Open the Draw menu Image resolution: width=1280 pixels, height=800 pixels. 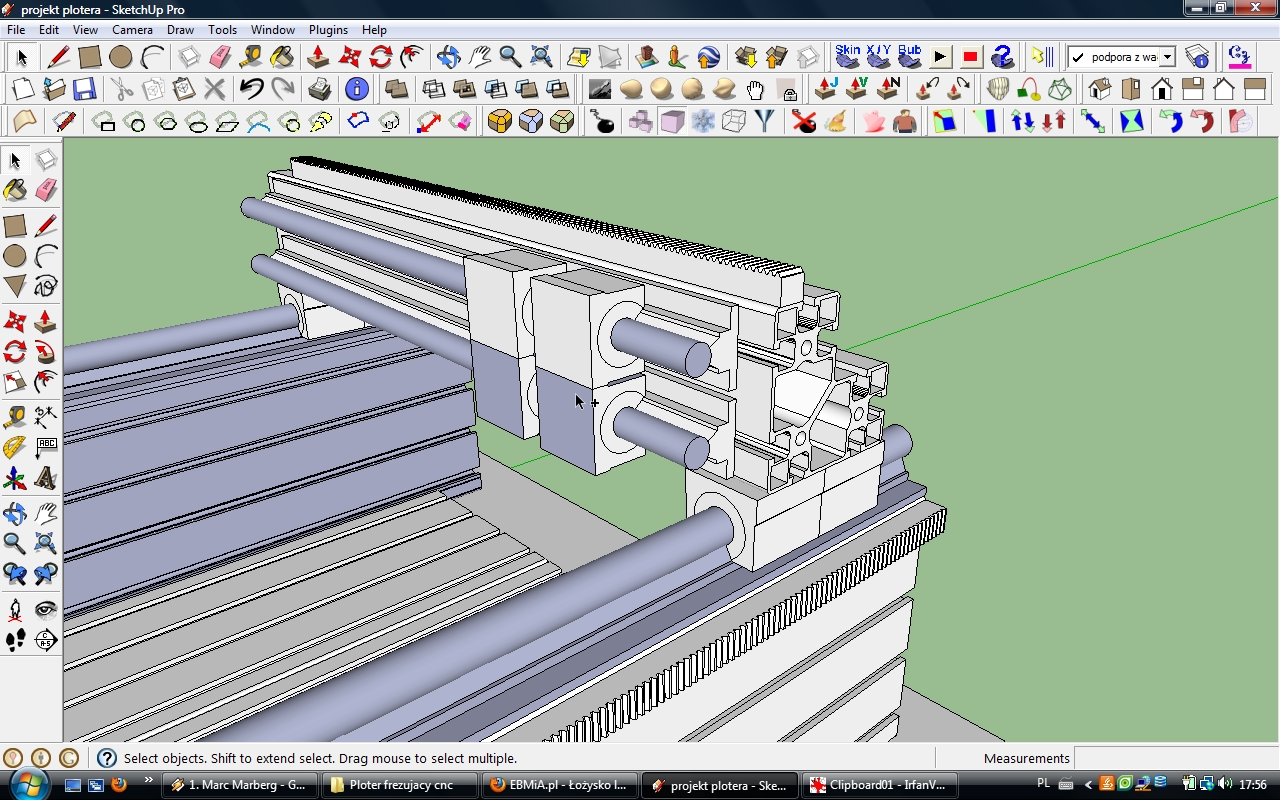pos(180,30)
